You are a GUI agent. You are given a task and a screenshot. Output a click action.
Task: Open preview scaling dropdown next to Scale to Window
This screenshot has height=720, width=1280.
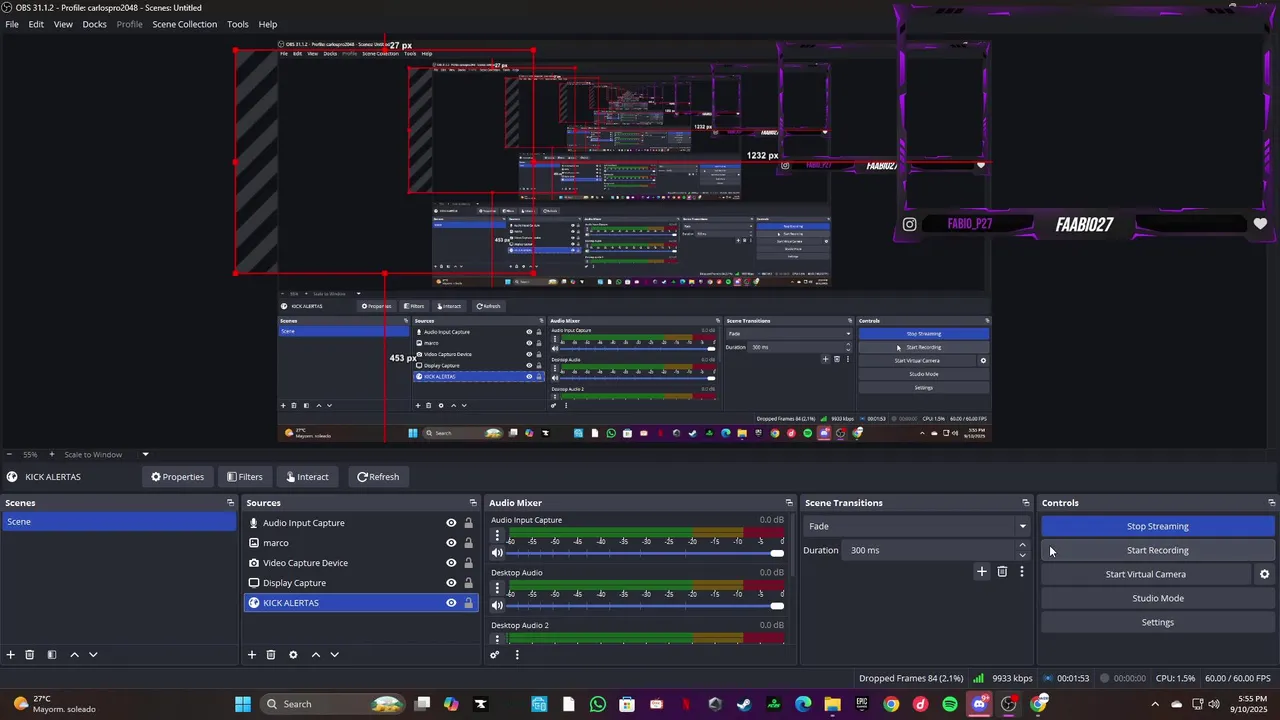tap(145, 455)
